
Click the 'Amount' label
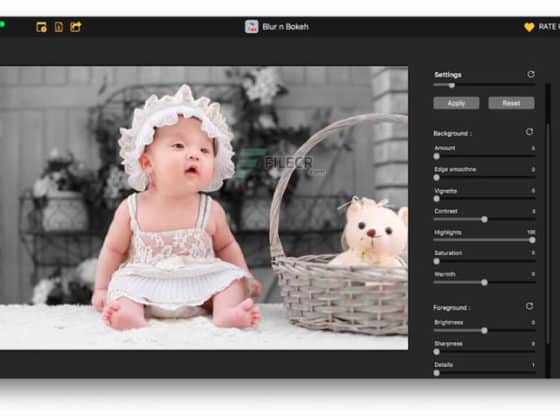coord(445,148)
